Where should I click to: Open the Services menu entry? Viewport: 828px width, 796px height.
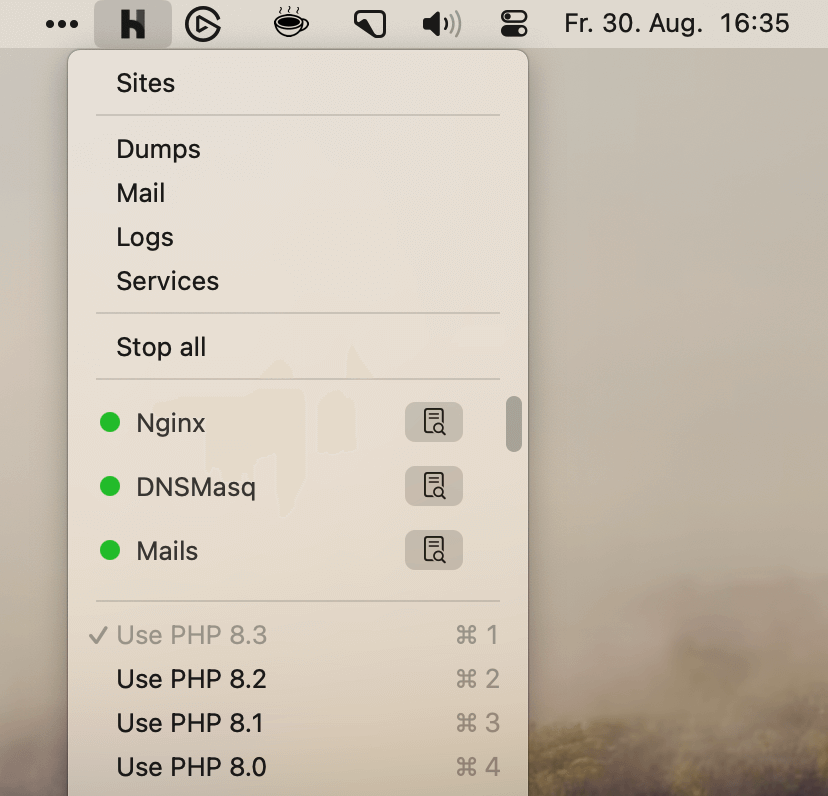[298, 281]
